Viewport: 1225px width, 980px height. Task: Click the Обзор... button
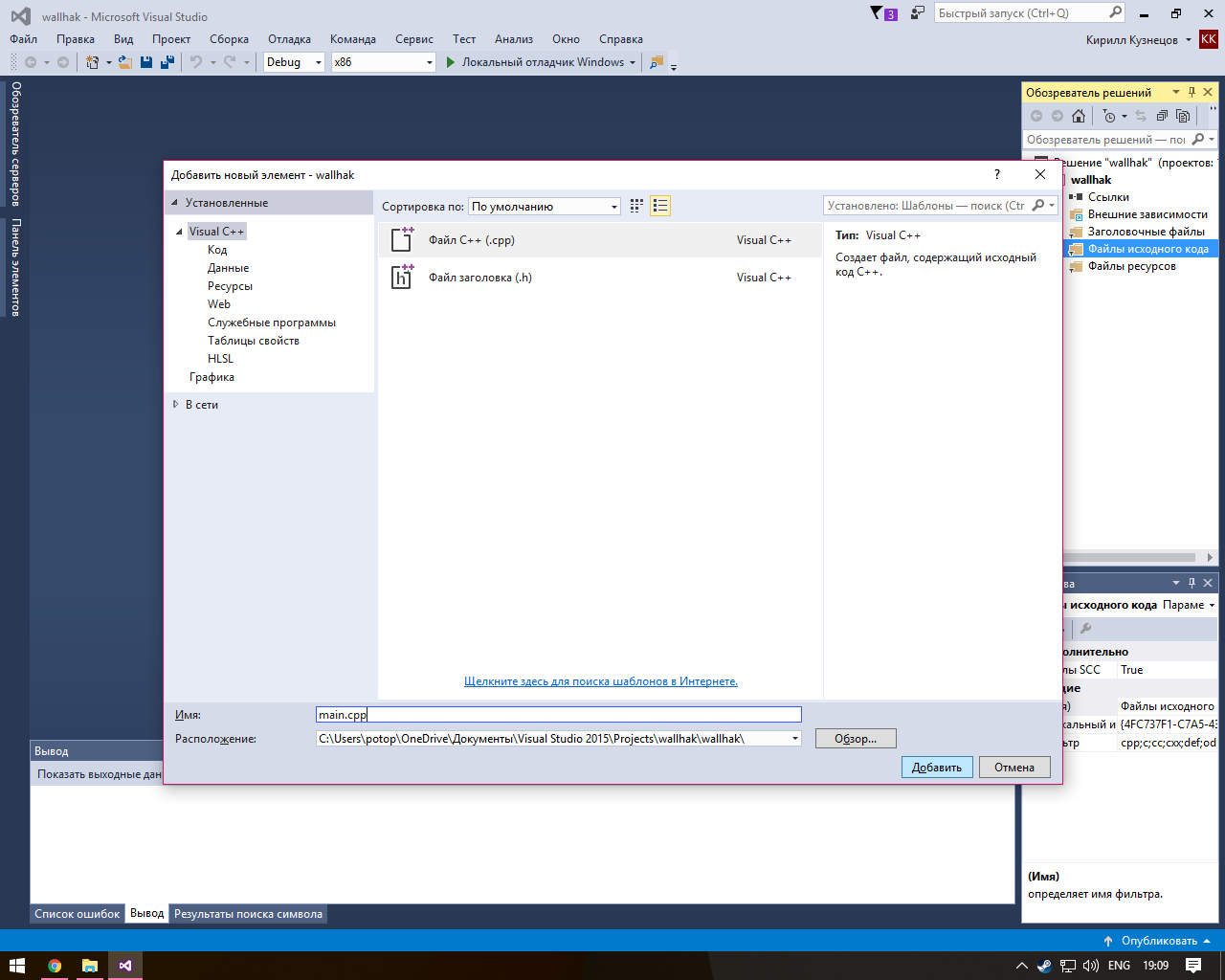coord(856,739)
